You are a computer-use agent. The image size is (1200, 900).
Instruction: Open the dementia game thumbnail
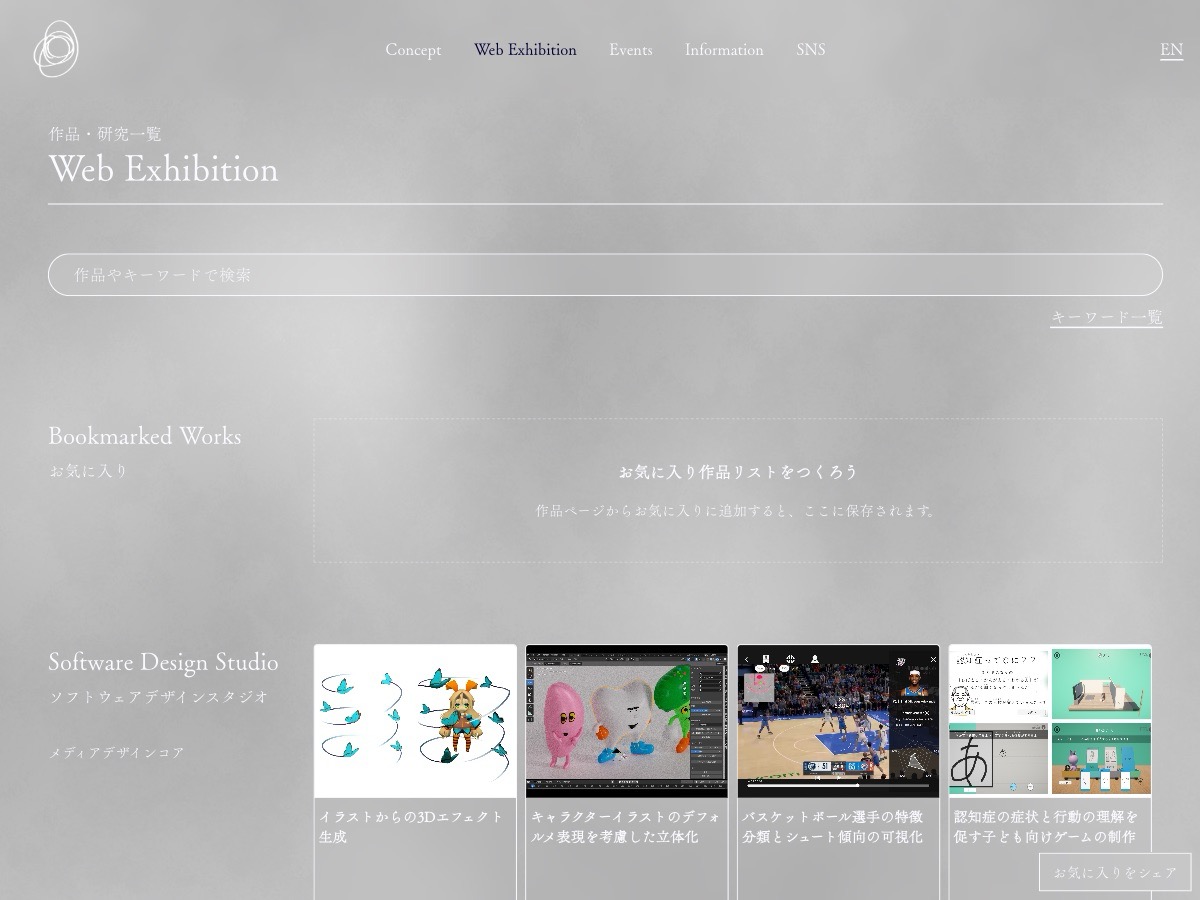point(1050,721)
